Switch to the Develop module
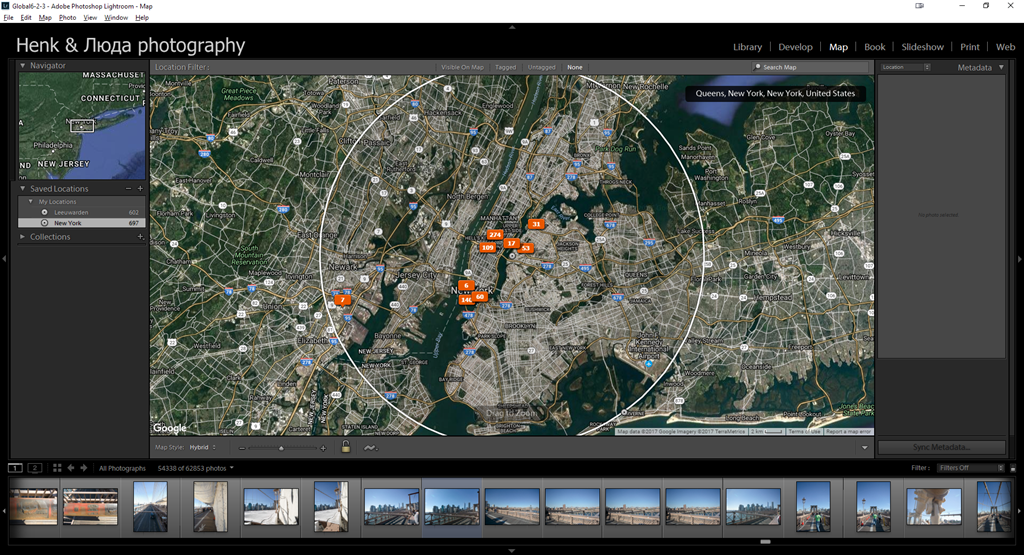The width and height of the screenshot is (1024, 555). tap(795, 47)
